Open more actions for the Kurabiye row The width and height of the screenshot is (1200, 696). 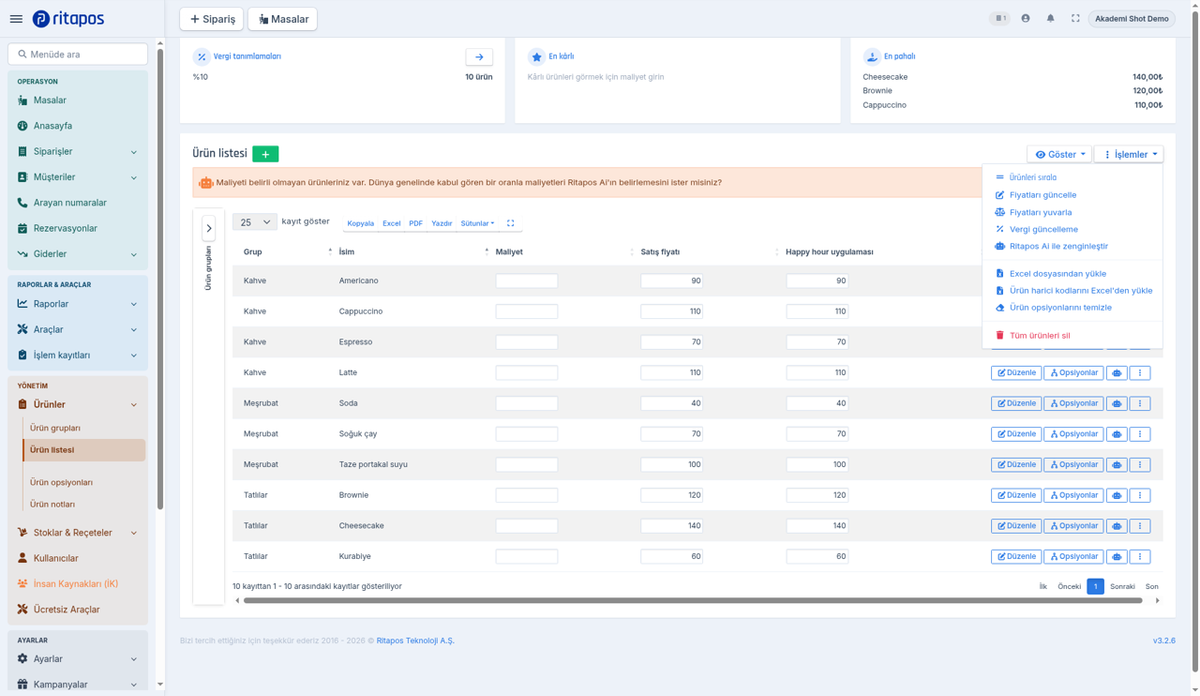[1140, 556]
